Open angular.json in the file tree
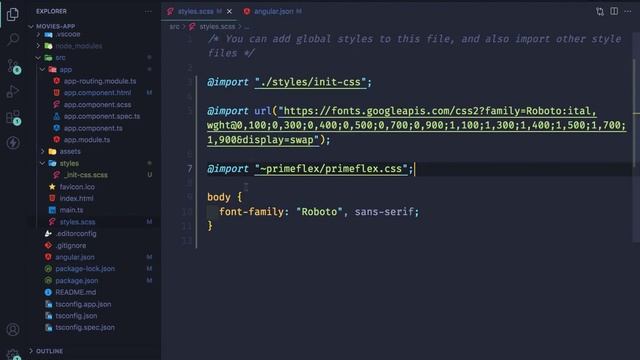 point(75,257)
